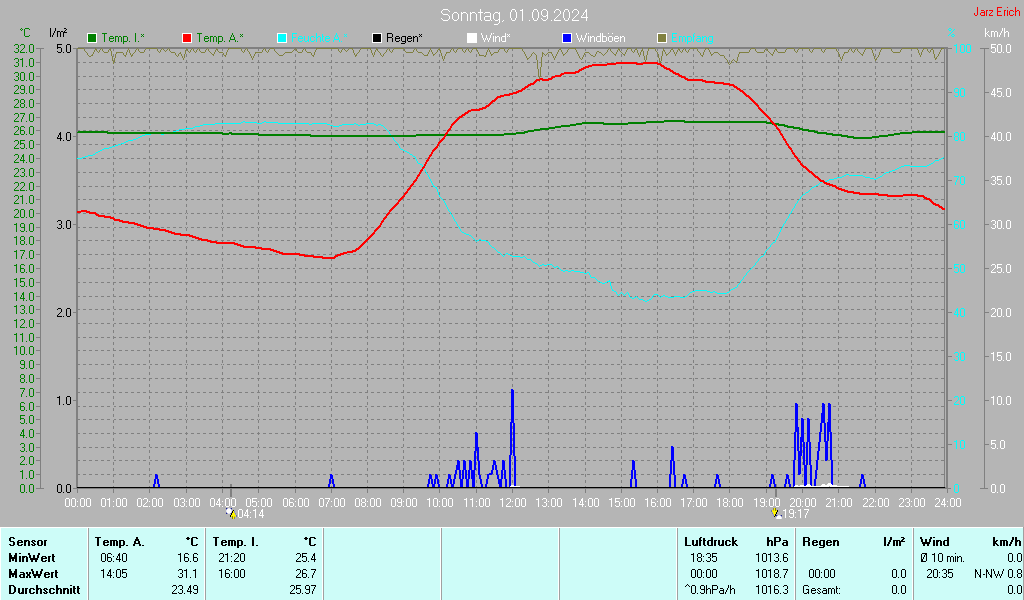Viewport: 1024px width, 600px height.
Task: Click the green Temp. I. legend swatch
Action: [92, 38]
